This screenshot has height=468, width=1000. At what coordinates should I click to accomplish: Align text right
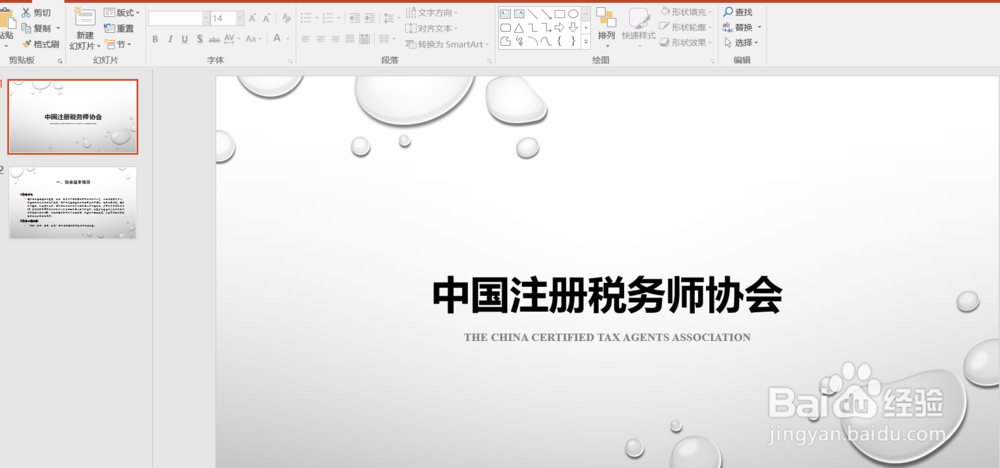point(335,39)
